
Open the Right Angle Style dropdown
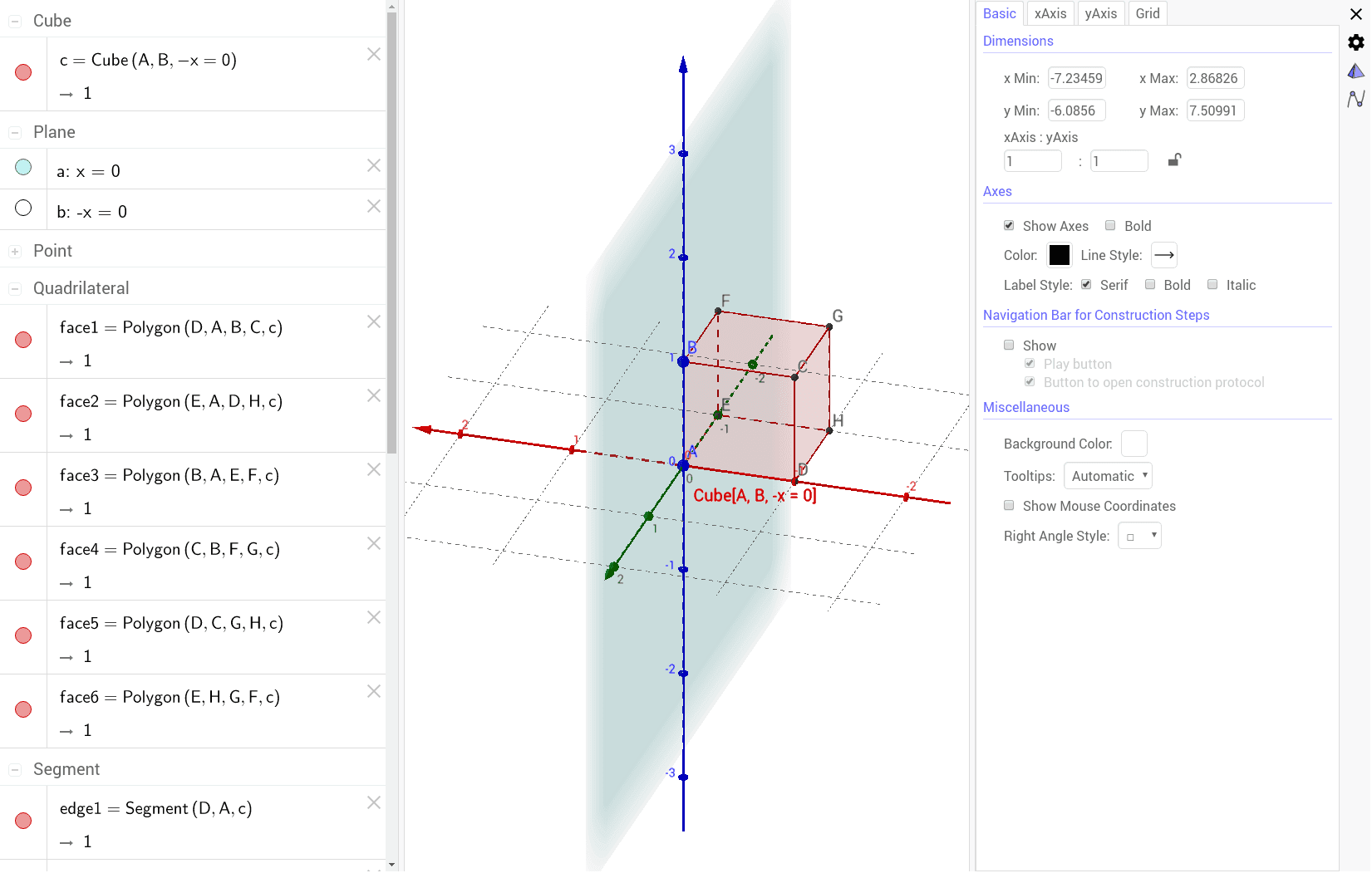point(1139,535)
